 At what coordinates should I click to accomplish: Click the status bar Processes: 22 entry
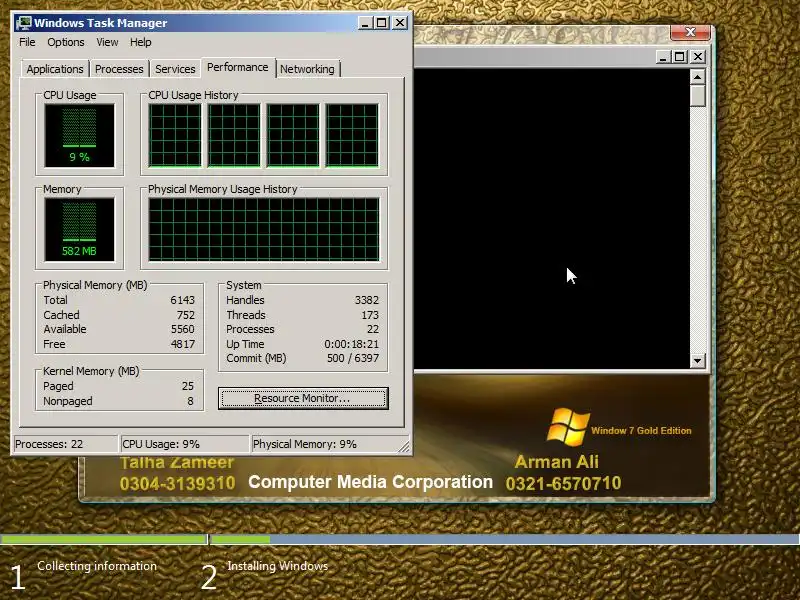[x=65, y=444]
